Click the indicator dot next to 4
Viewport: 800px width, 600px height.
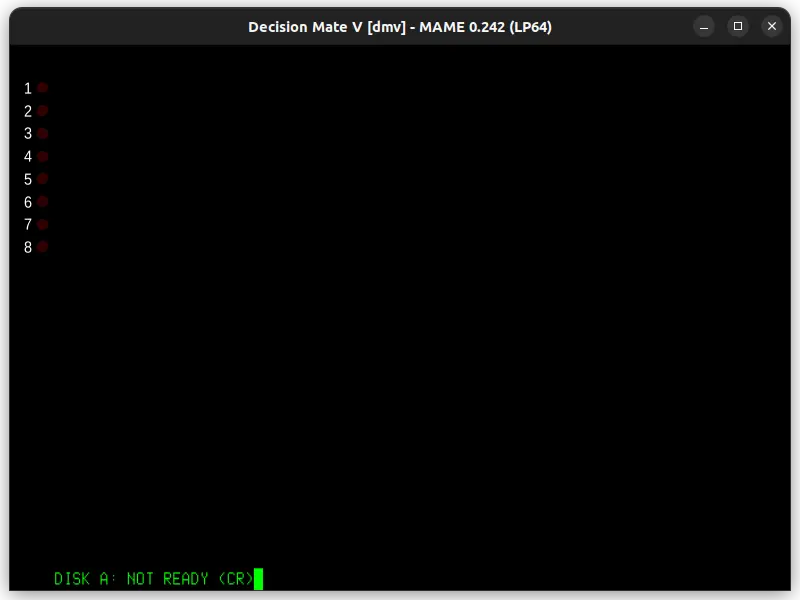(x=41, y=156)
